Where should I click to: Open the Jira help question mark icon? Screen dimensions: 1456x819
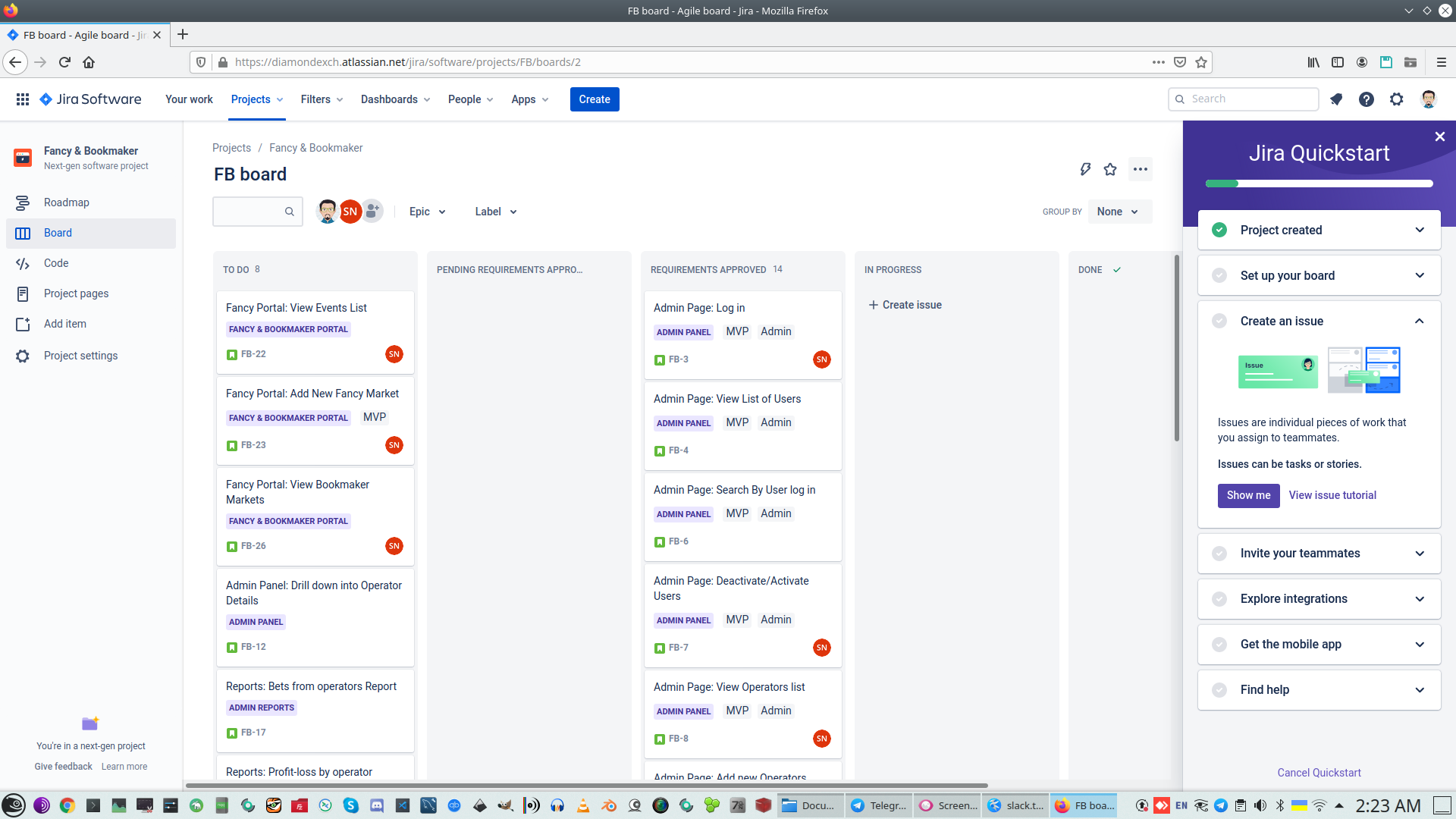pyautogui.click(x=1366, y=99)
